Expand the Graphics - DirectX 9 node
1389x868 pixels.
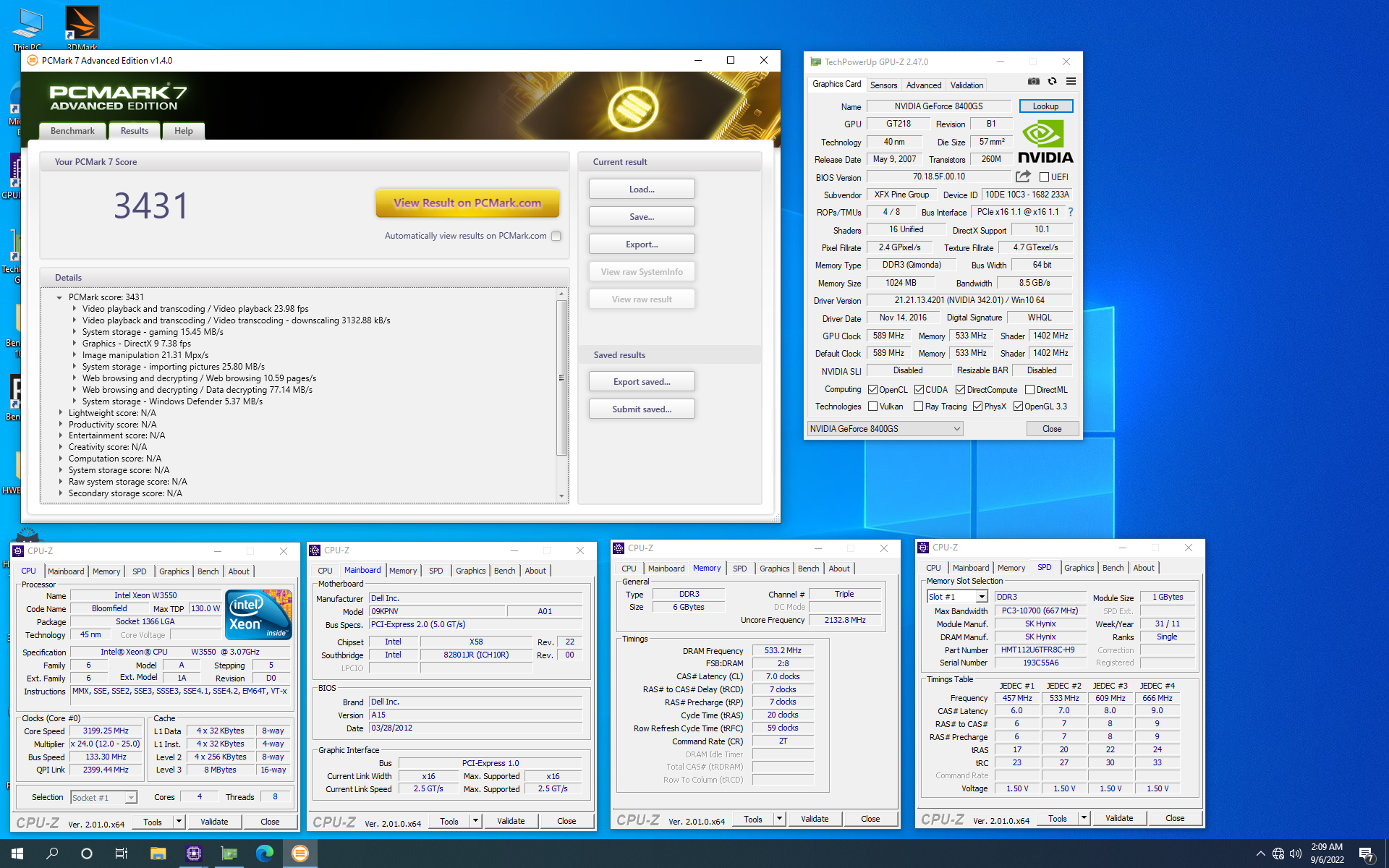click(x=74, y=344)
